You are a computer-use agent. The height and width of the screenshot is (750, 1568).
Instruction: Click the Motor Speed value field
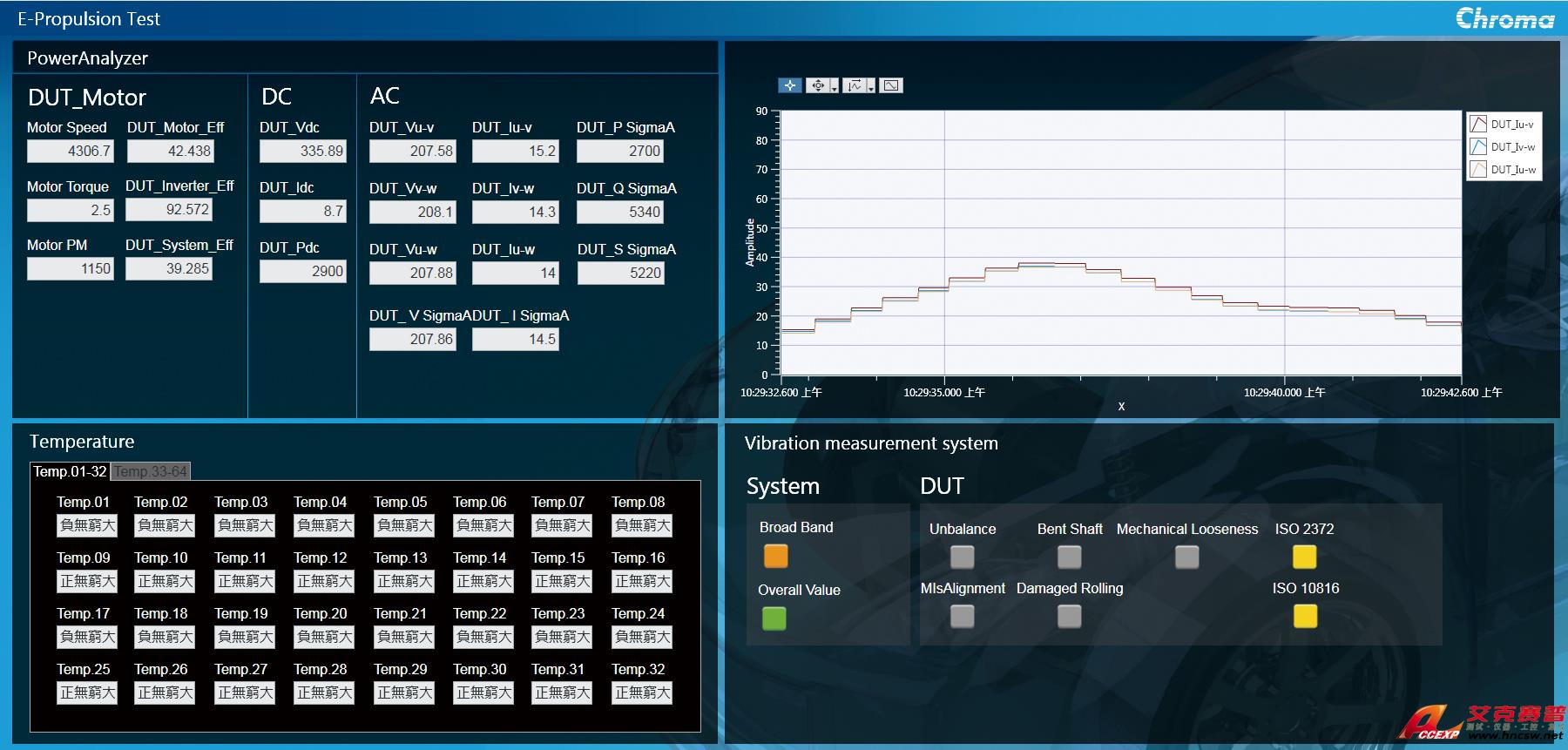click(x=71, y=152)
